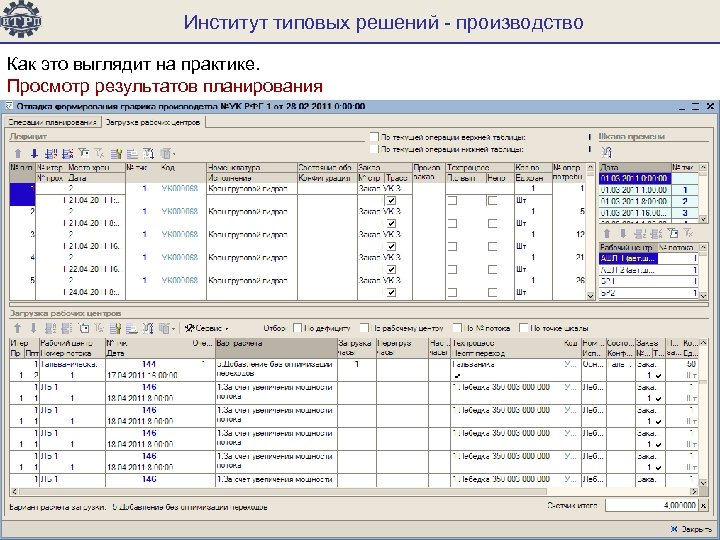Click clear filter icon in Дефицит toolbar
Screen dimensions: 720x540
pos(99,154)
